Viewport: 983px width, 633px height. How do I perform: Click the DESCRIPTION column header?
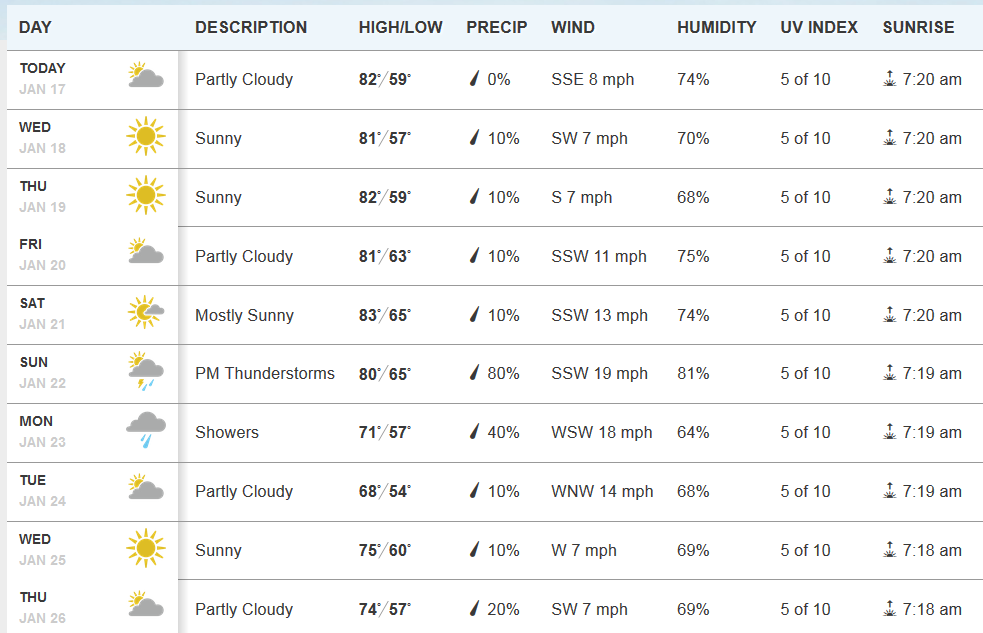(x=251, y=28)
